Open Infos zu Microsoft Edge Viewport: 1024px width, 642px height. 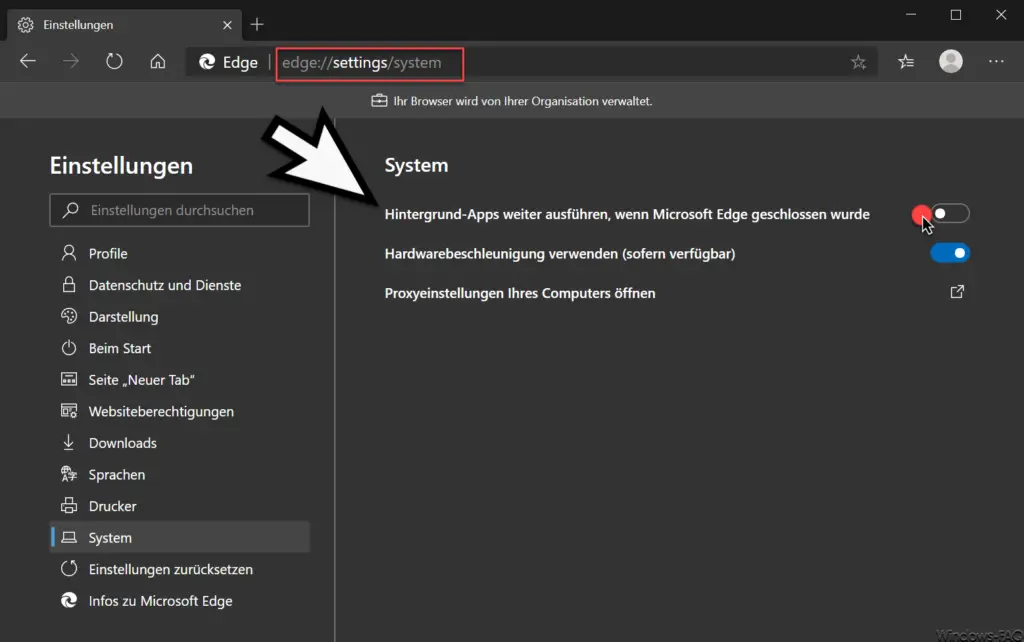[180, 601]
